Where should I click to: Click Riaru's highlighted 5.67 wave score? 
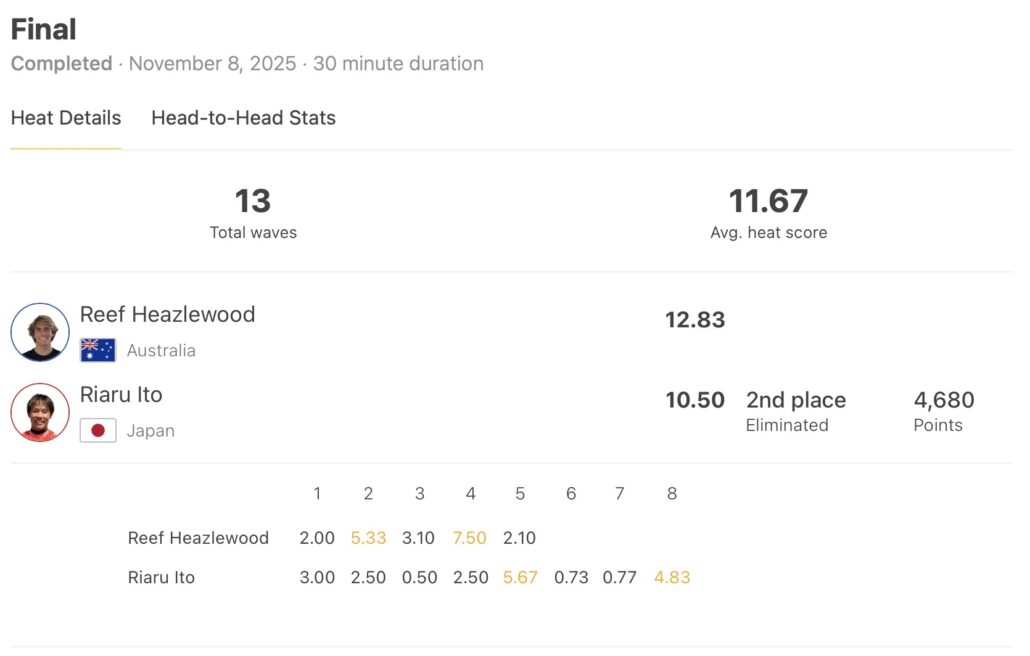[x=520, y=578]
